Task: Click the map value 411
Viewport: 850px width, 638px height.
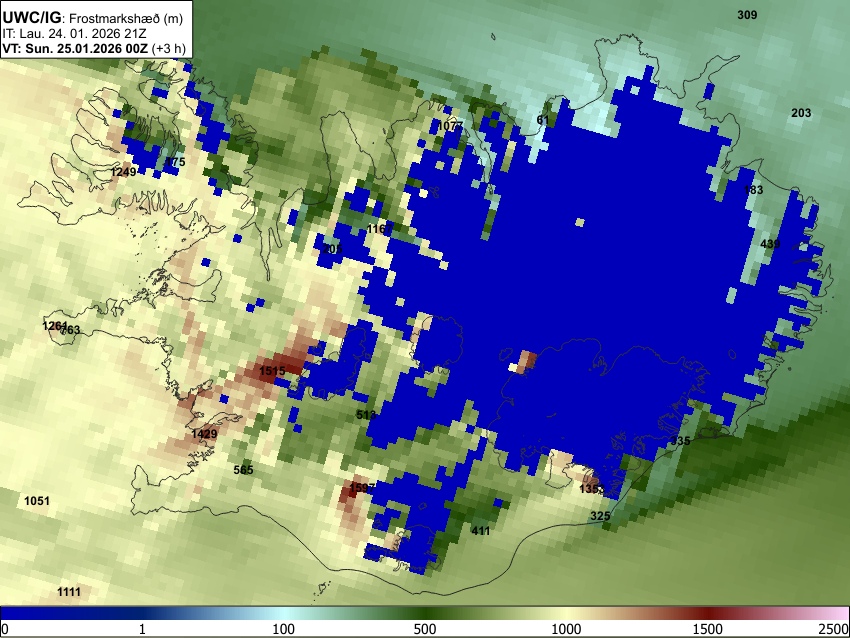Action: pos(480,531)
